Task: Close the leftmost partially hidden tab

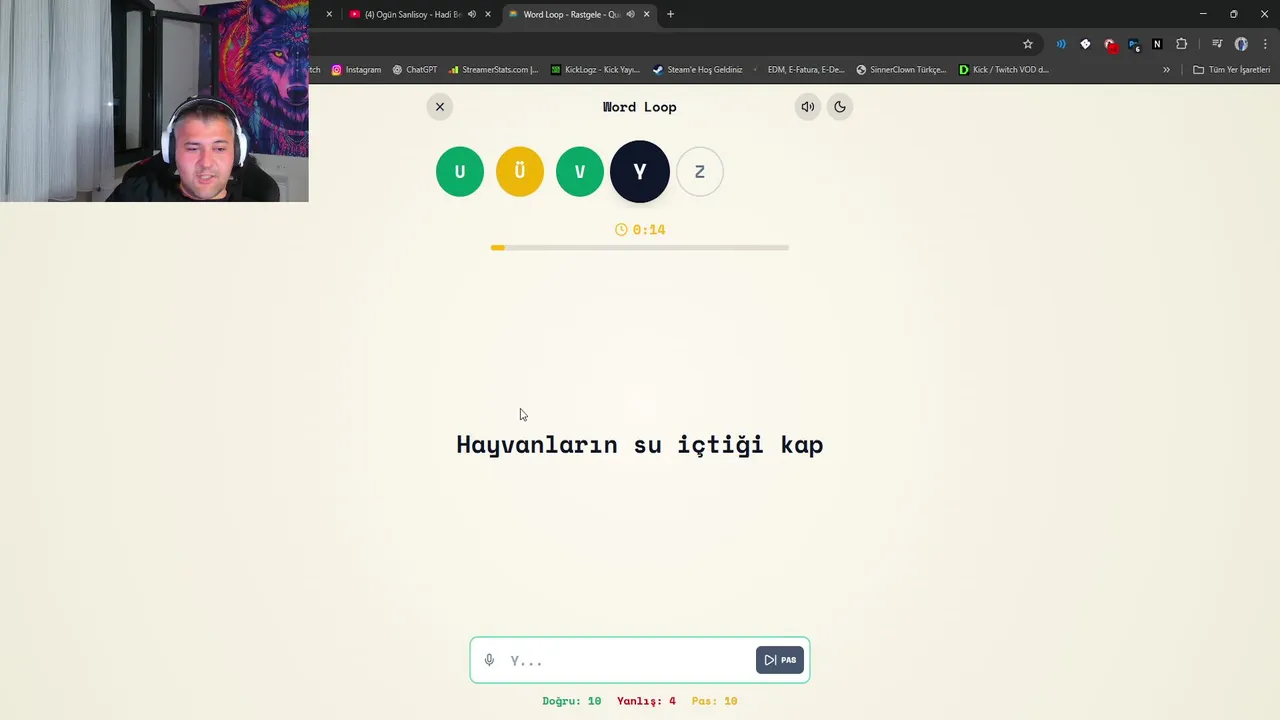Action: click(329, 14)
